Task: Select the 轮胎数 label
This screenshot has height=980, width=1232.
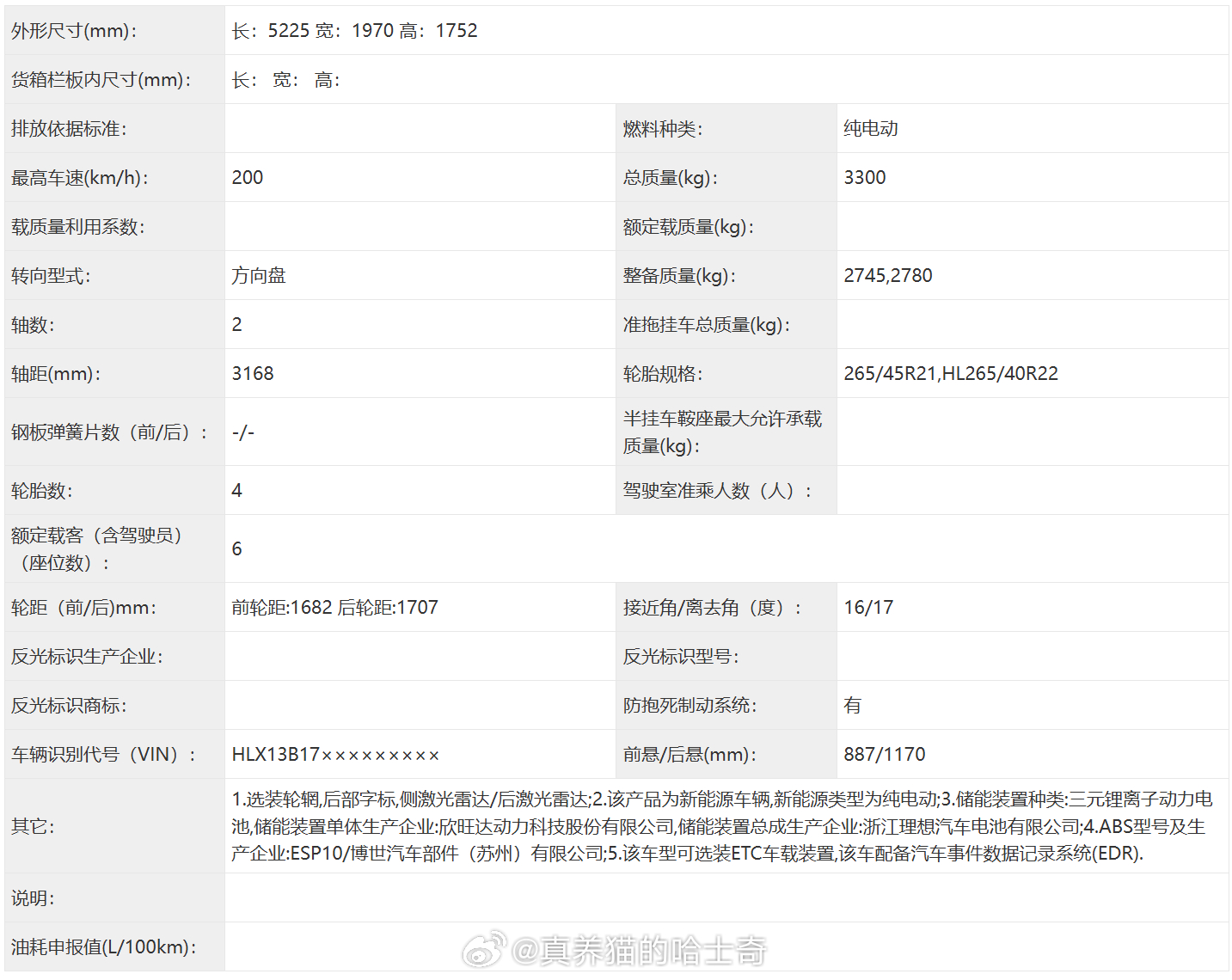Action: coord(42,491)
